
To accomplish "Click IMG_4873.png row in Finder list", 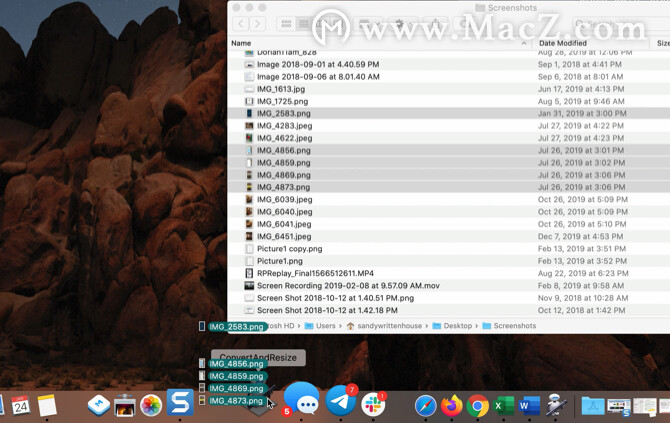I will coord(449,187).
